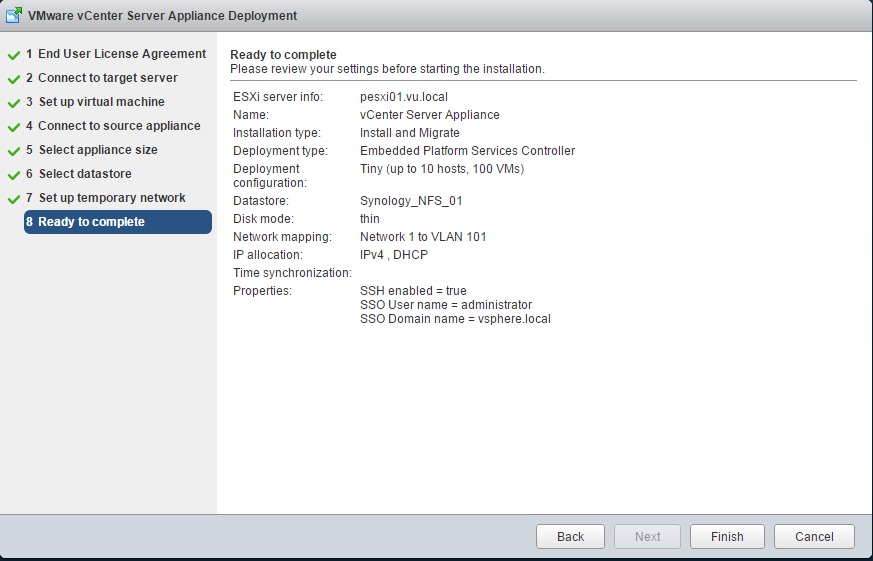Click green checkmark beside Select datastore

(x=14, y=175)
